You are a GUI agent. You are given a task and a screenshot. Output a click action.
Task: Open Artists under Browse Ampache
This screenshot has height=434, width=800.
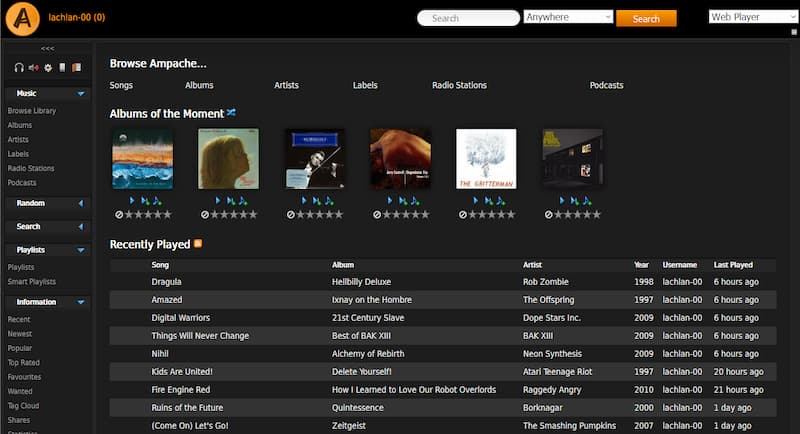point(286,85)
